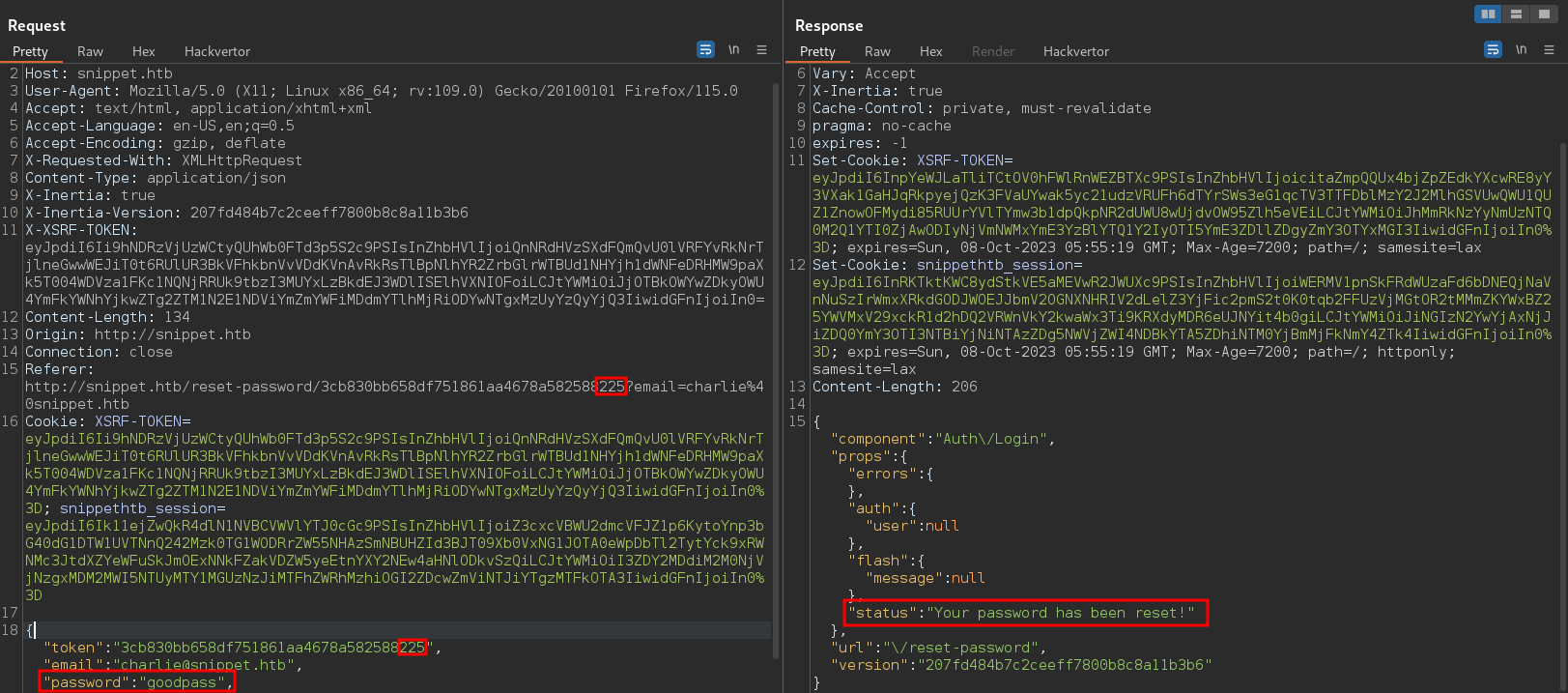
Task: Click the 'Content-Length: 134' request line
Action: pos(107,317)
